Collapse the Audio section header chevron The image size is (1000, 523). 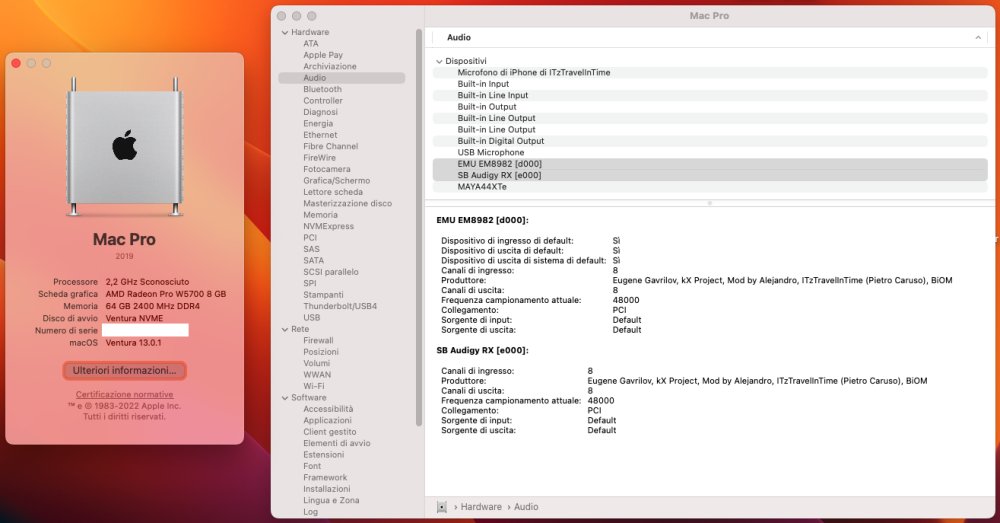(978, 38)
